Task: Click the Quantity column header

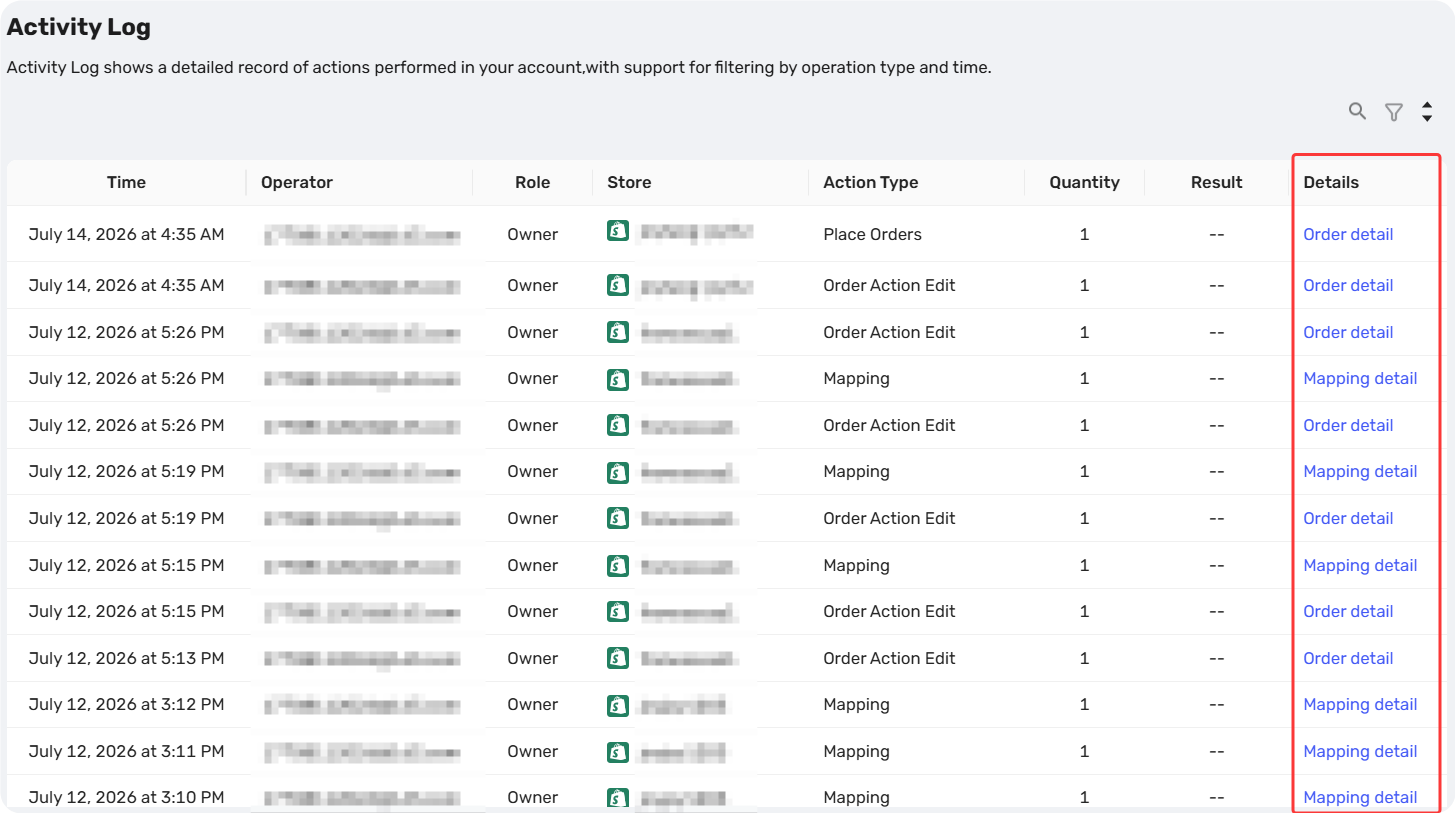Action: pyautogui.click(x=1084, y=182)
